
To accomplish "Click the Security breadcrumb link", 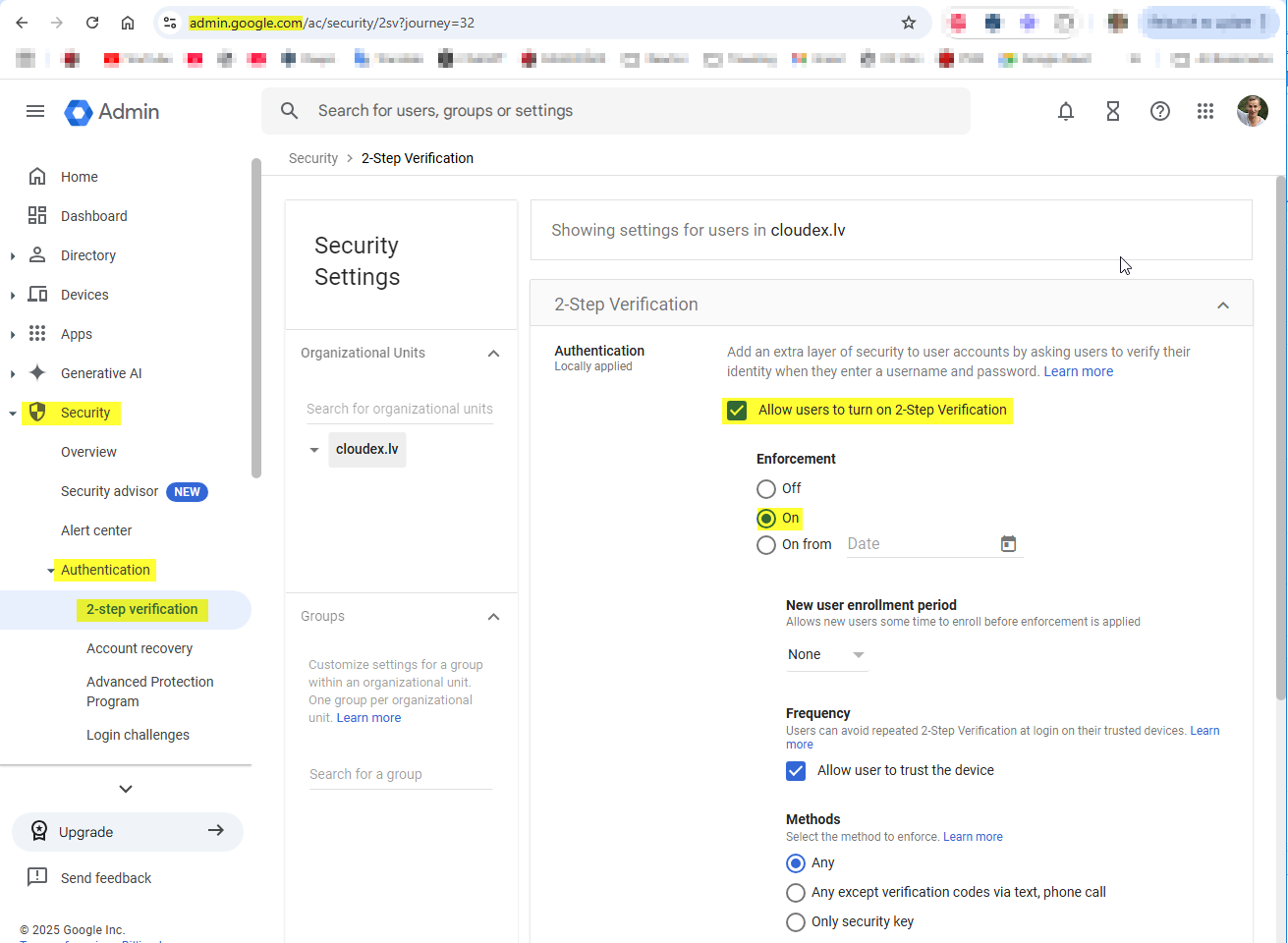I will tap(313, 158).
